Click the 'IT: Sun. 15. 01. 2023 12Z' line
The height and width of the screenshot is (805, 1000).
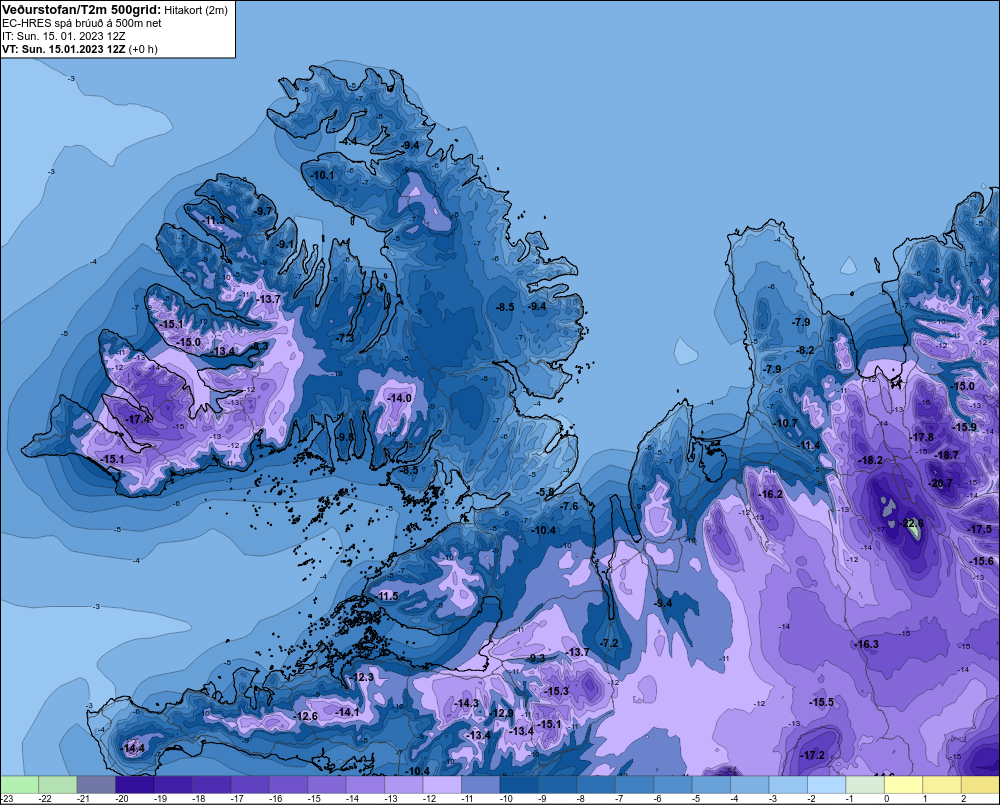[x=64, y=36]
